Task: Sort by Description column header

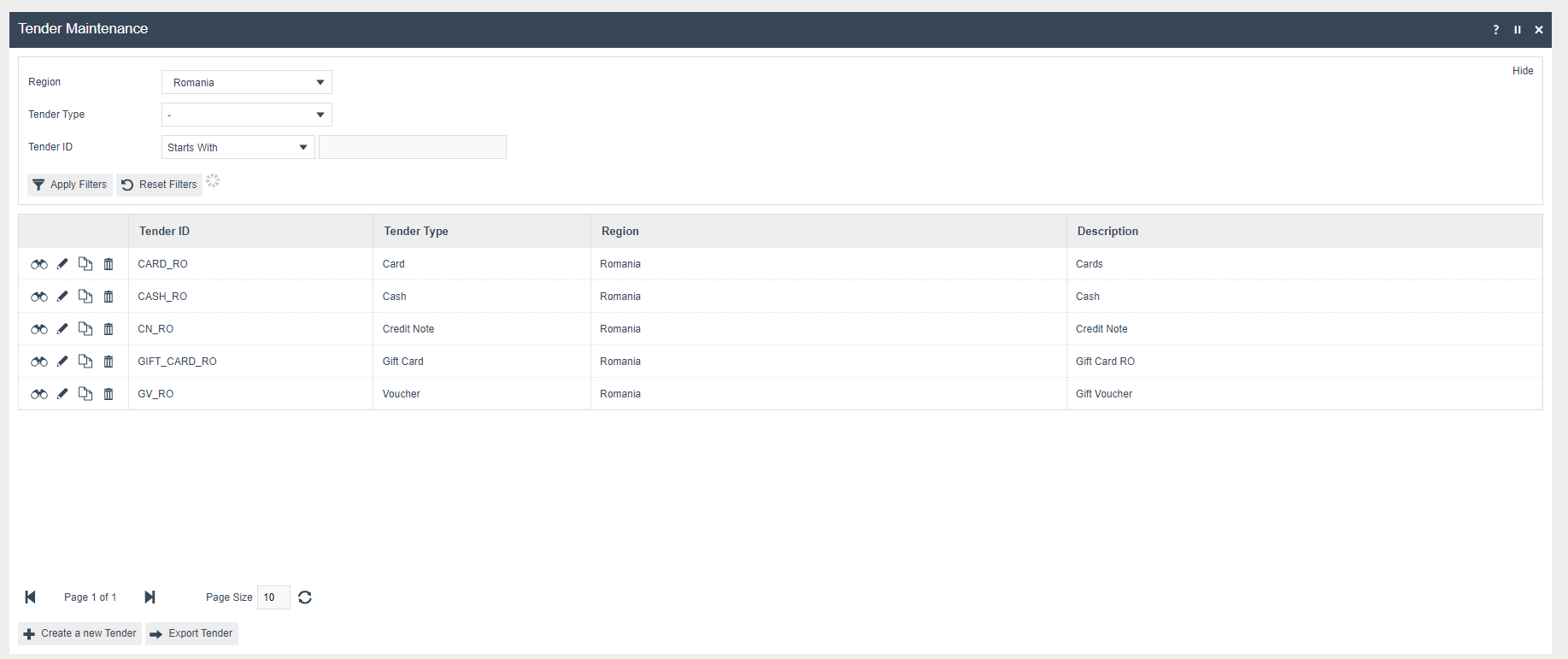Action: [x=1107, y=232]
